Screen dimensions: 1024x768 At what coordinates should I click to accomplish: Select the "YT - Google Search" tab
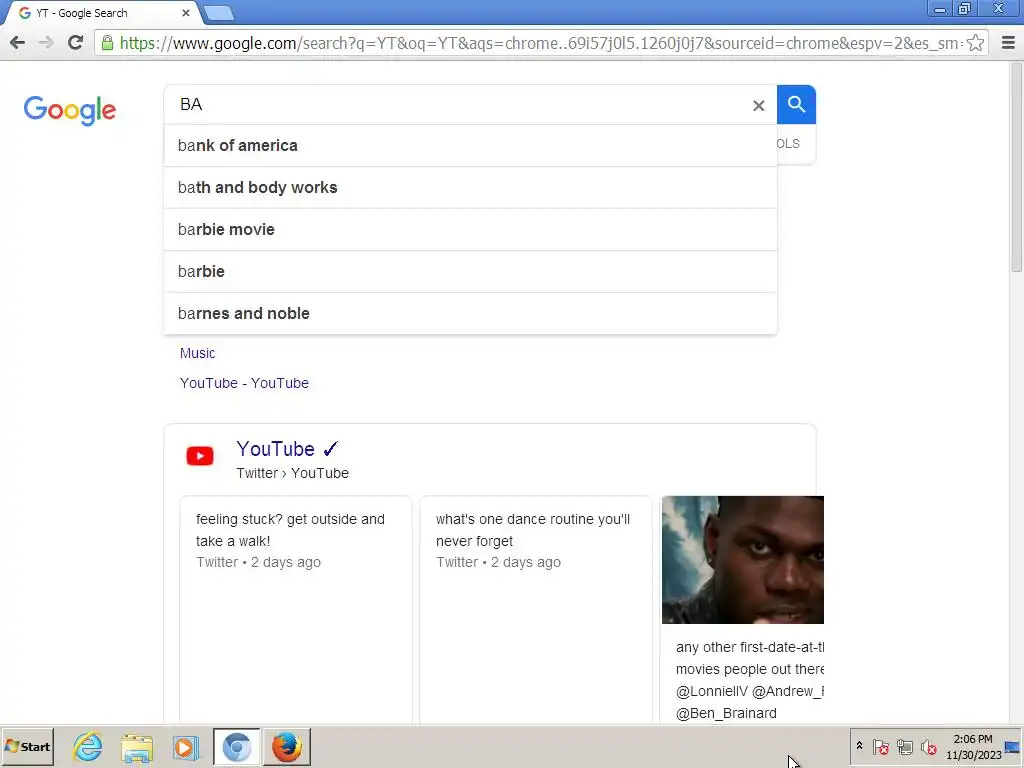[101, 13]
